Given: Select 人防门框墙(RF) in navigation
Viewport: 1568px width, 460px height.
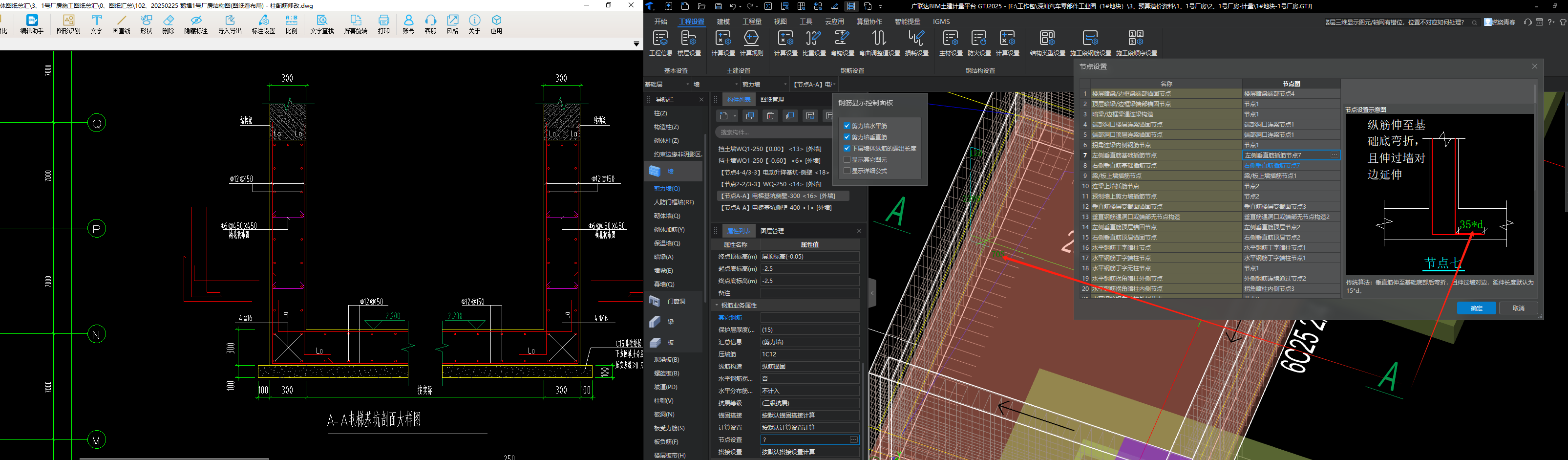Looking at the screenshot, I should pyautogui.click(x=674, y=202).
